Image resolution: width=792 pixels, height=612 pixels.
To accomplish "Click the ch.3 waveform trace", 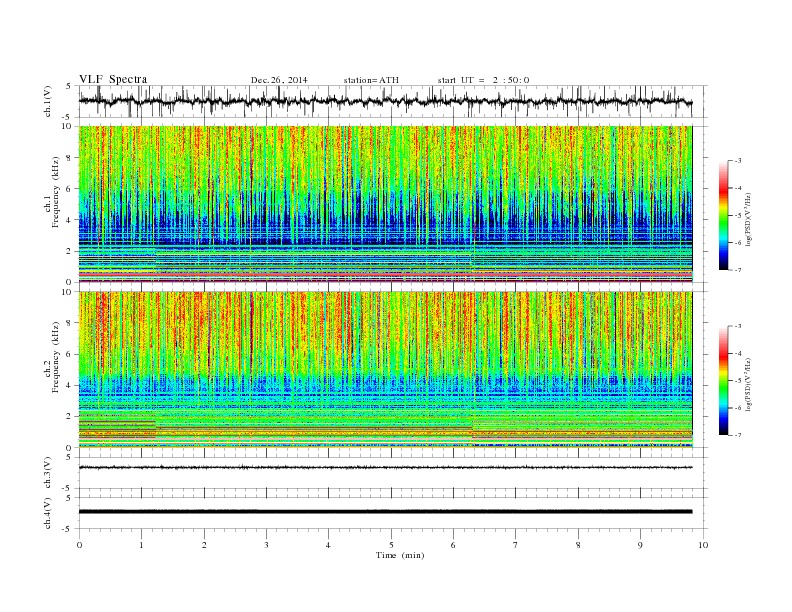I will (x=385, y=467).
